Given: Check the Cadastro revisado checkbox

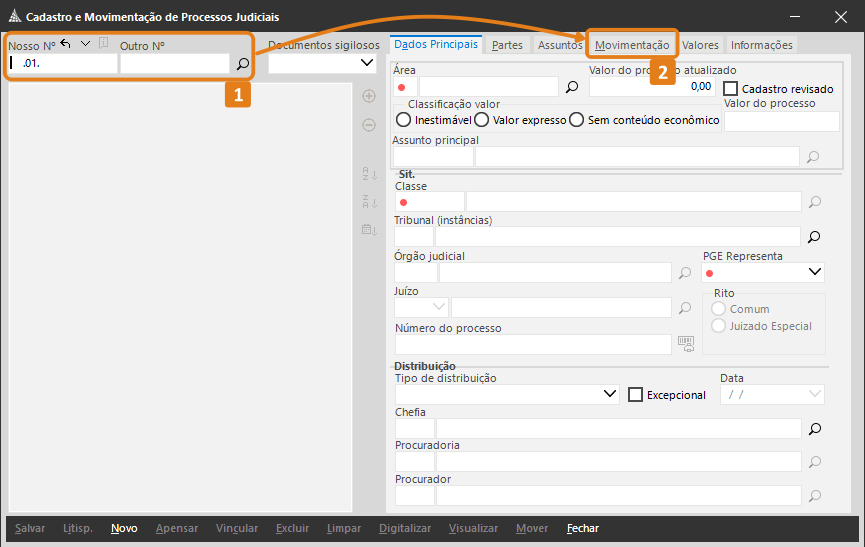Looking at the screenshot, I should coord(731,89).
